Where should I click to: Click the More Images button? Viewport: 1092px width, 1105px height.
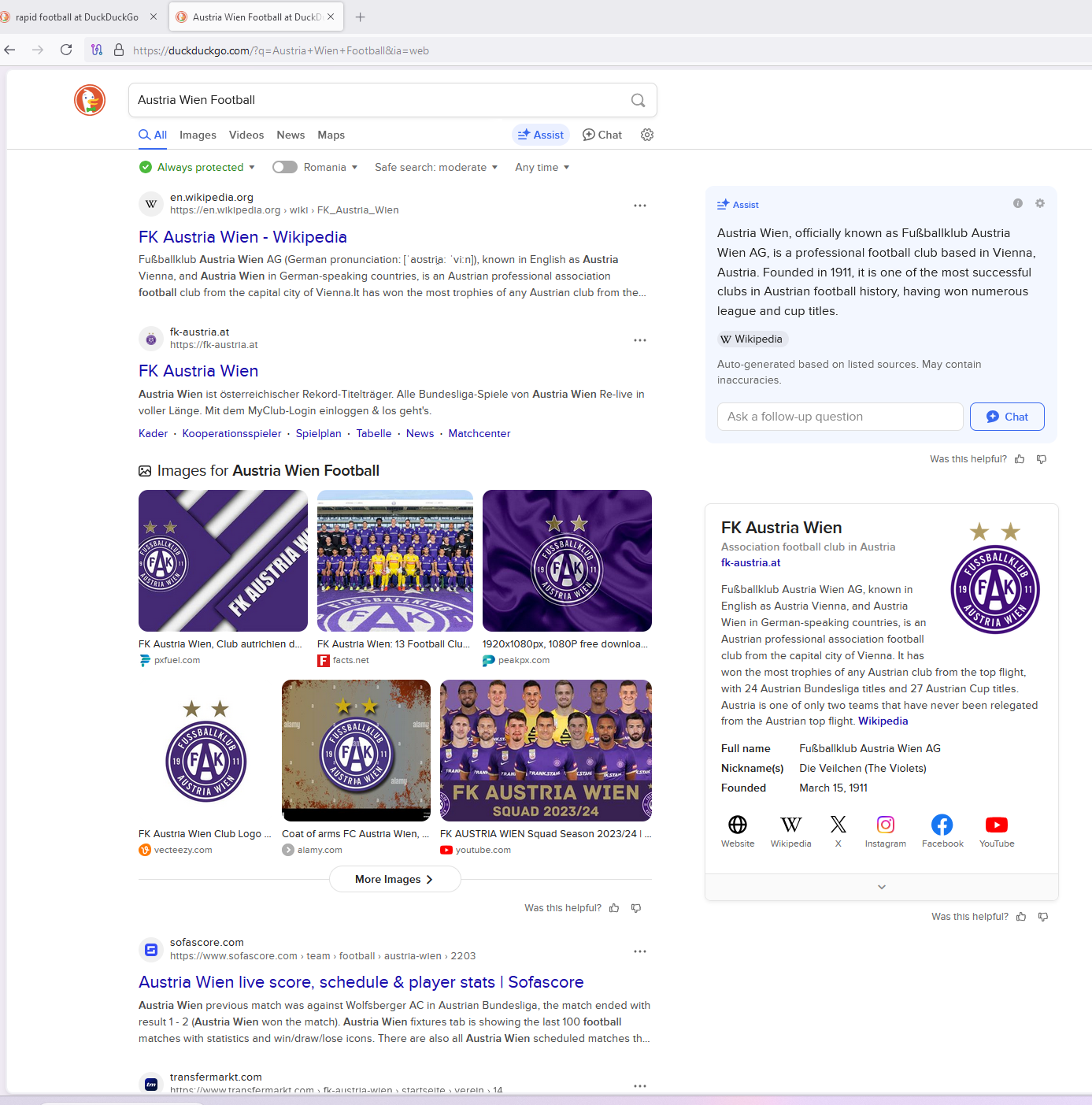(x=394, y=879)
